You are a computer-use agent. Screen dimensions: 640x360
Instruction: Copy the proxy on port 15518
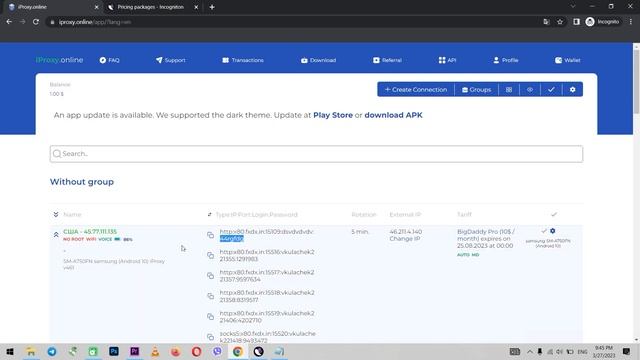[211, 296]
